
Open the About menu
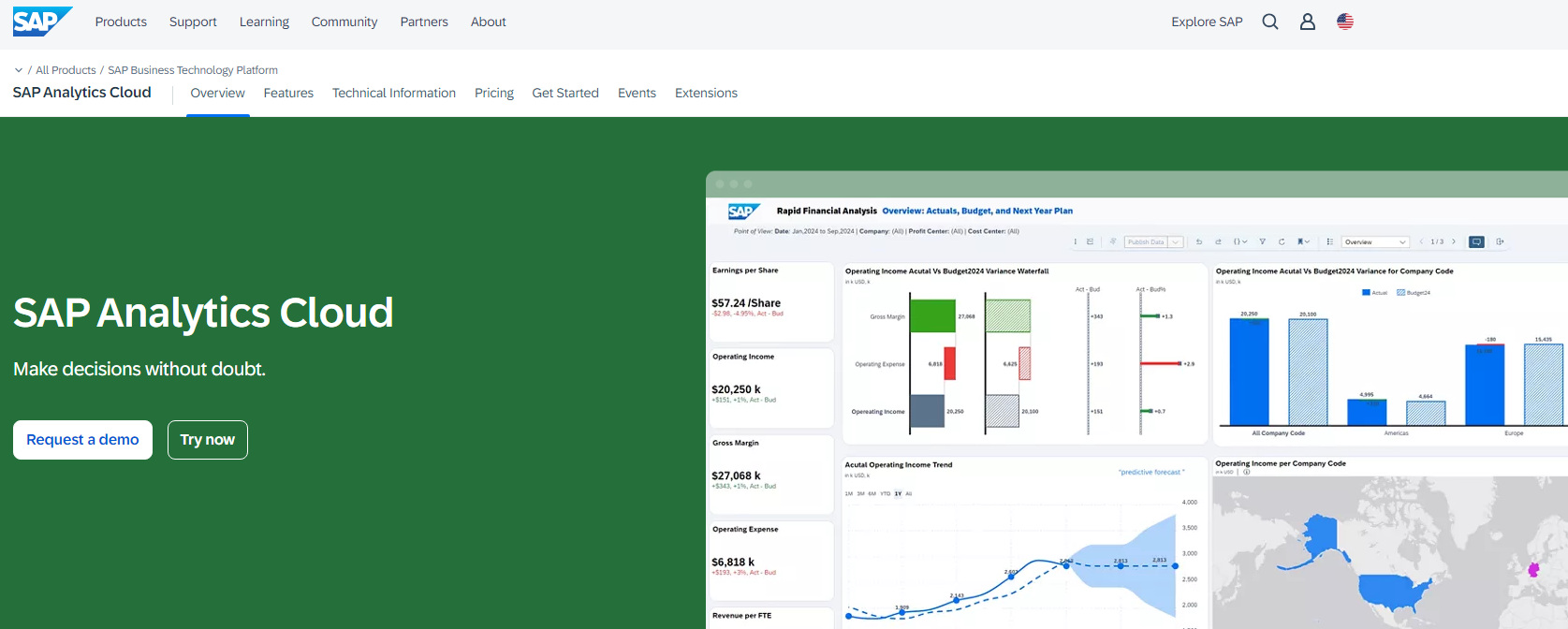489,22
